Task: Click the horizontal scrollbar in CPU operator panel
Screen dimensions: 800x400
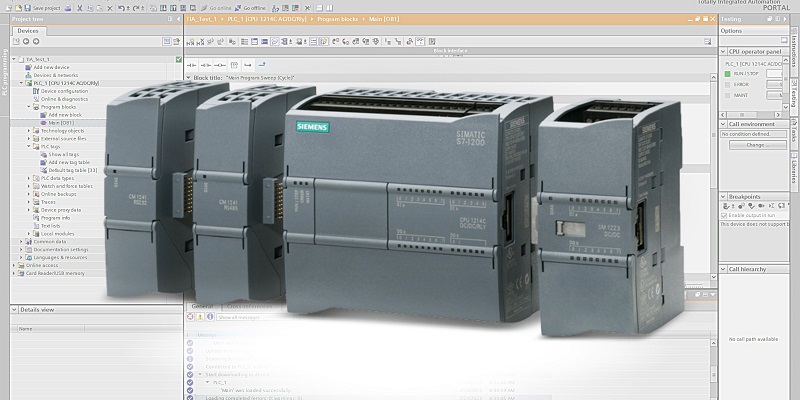Action: pyautogui.click(x=752, y=115)
